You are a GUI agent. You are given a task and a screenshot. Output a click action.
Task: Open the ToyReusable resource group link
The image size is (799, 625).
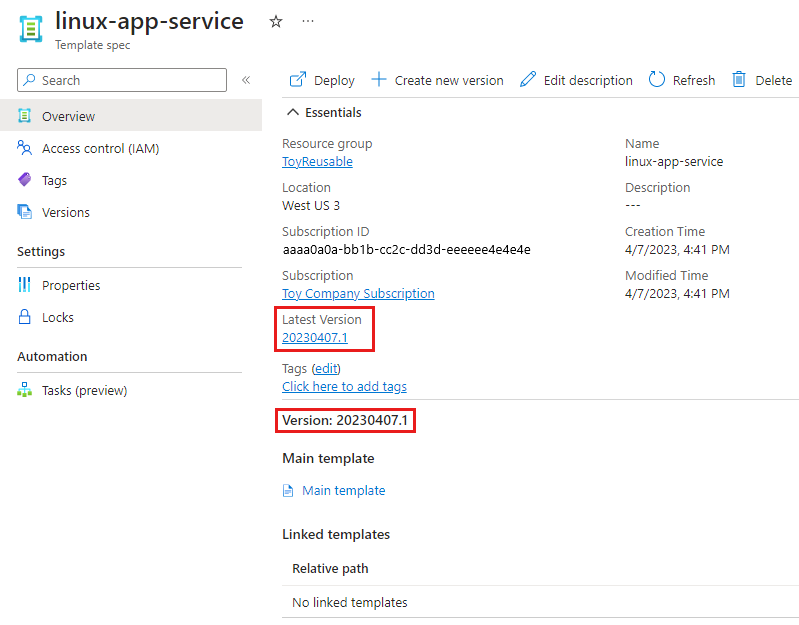click(317, 161)
